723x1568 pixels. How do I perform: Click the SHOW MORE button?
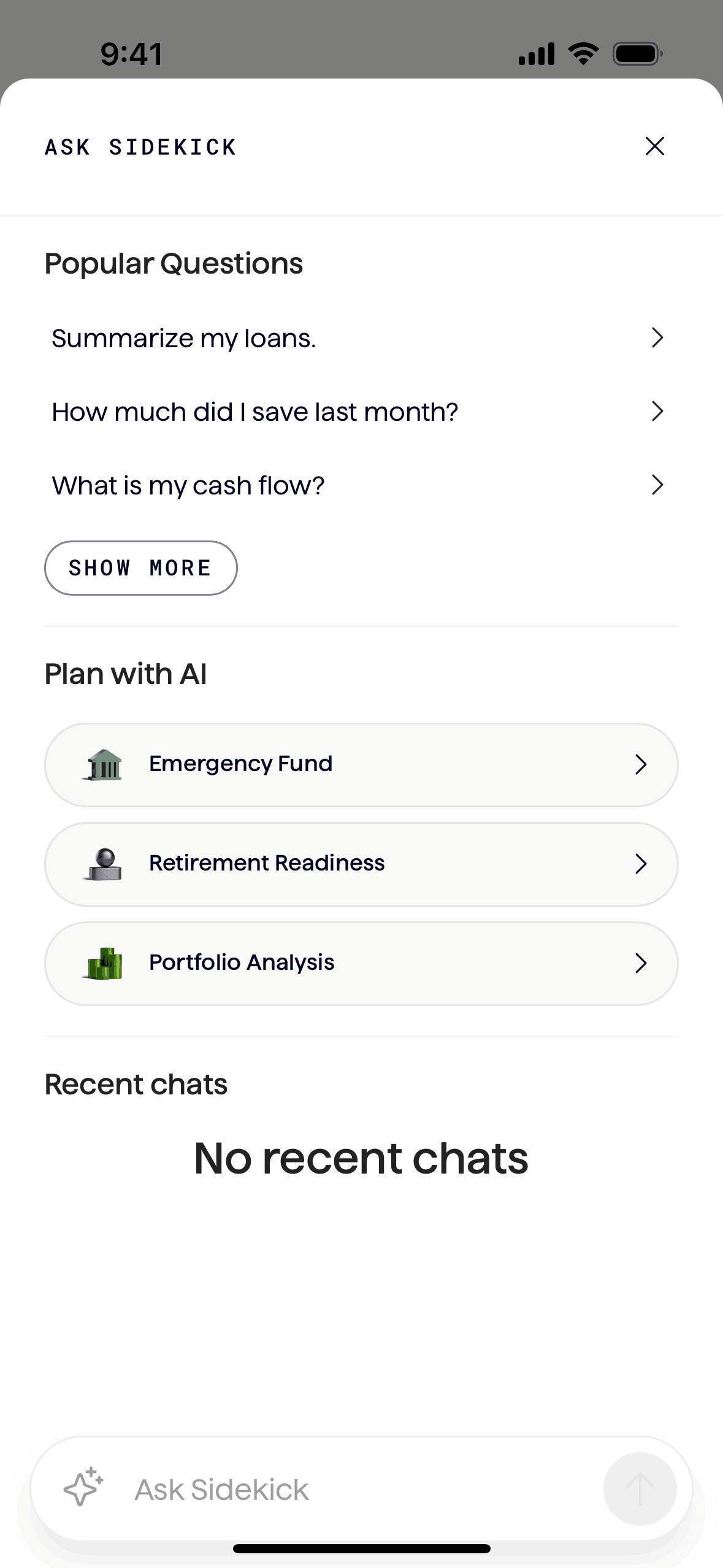tap(140, 568)
